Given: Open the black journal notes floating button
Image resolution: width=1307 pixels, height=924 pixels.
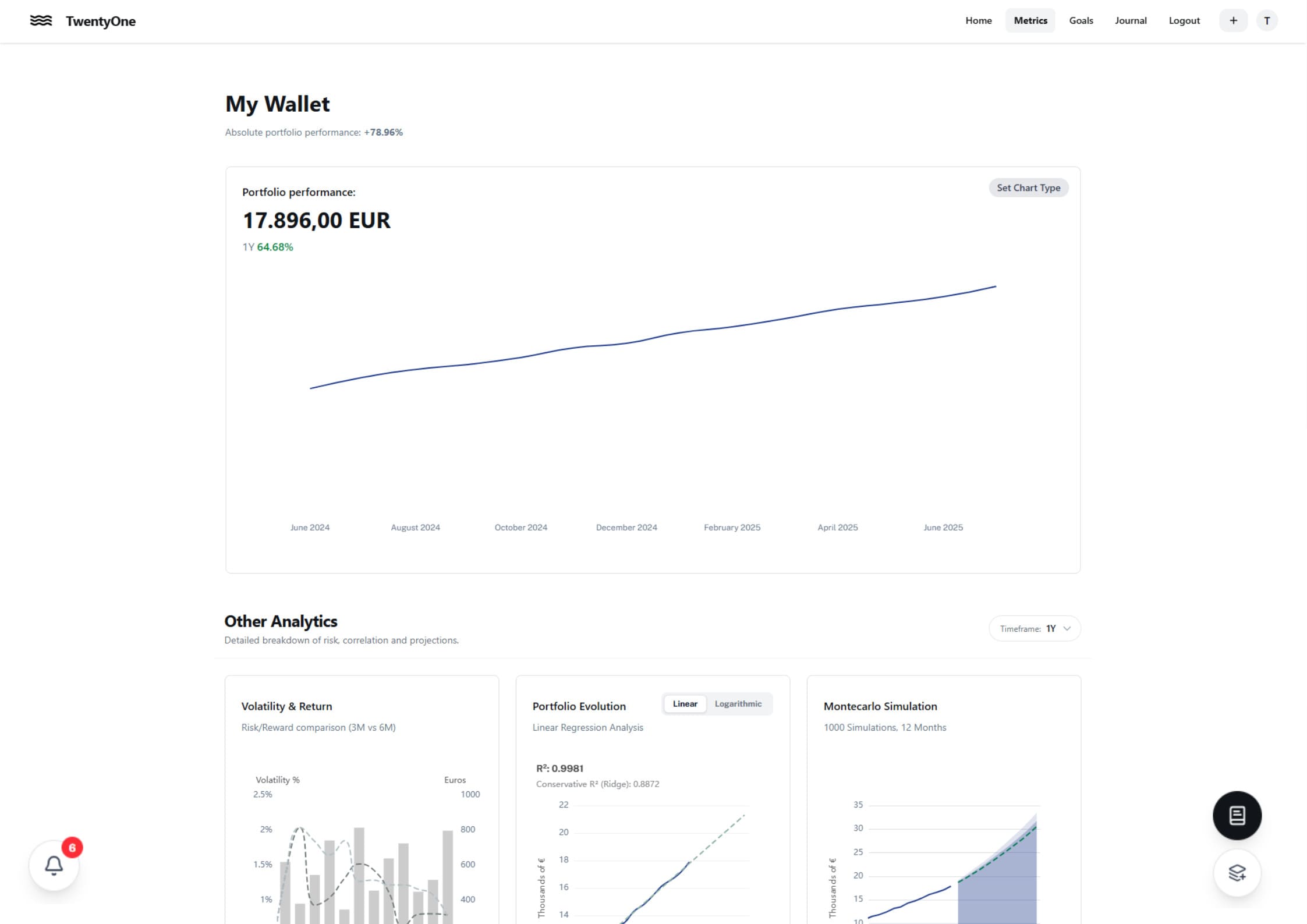Looking at the screenshot, I should point(1237,815).
